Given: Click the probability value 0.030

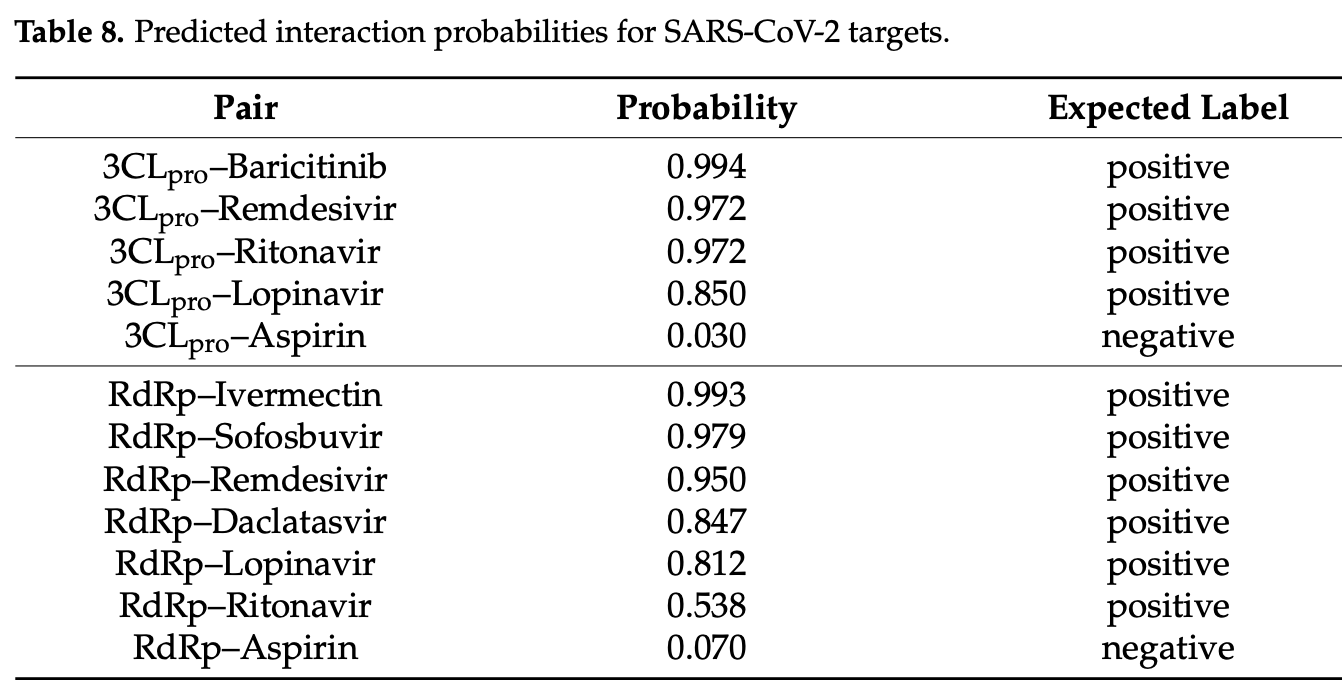Looking at the screenshot, I should coord(706,335).
